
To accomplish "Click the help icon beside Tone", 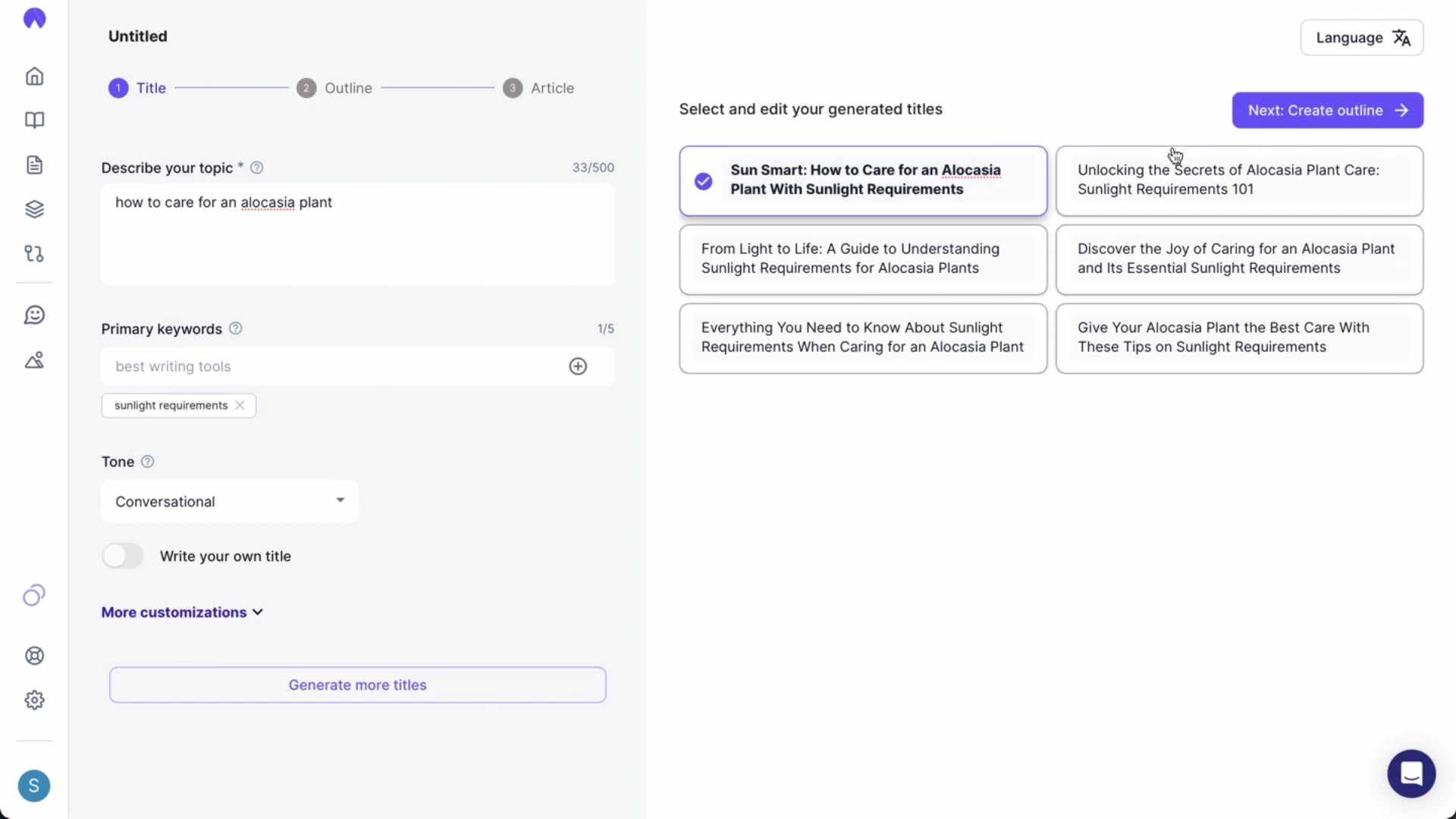I will 148,462.
